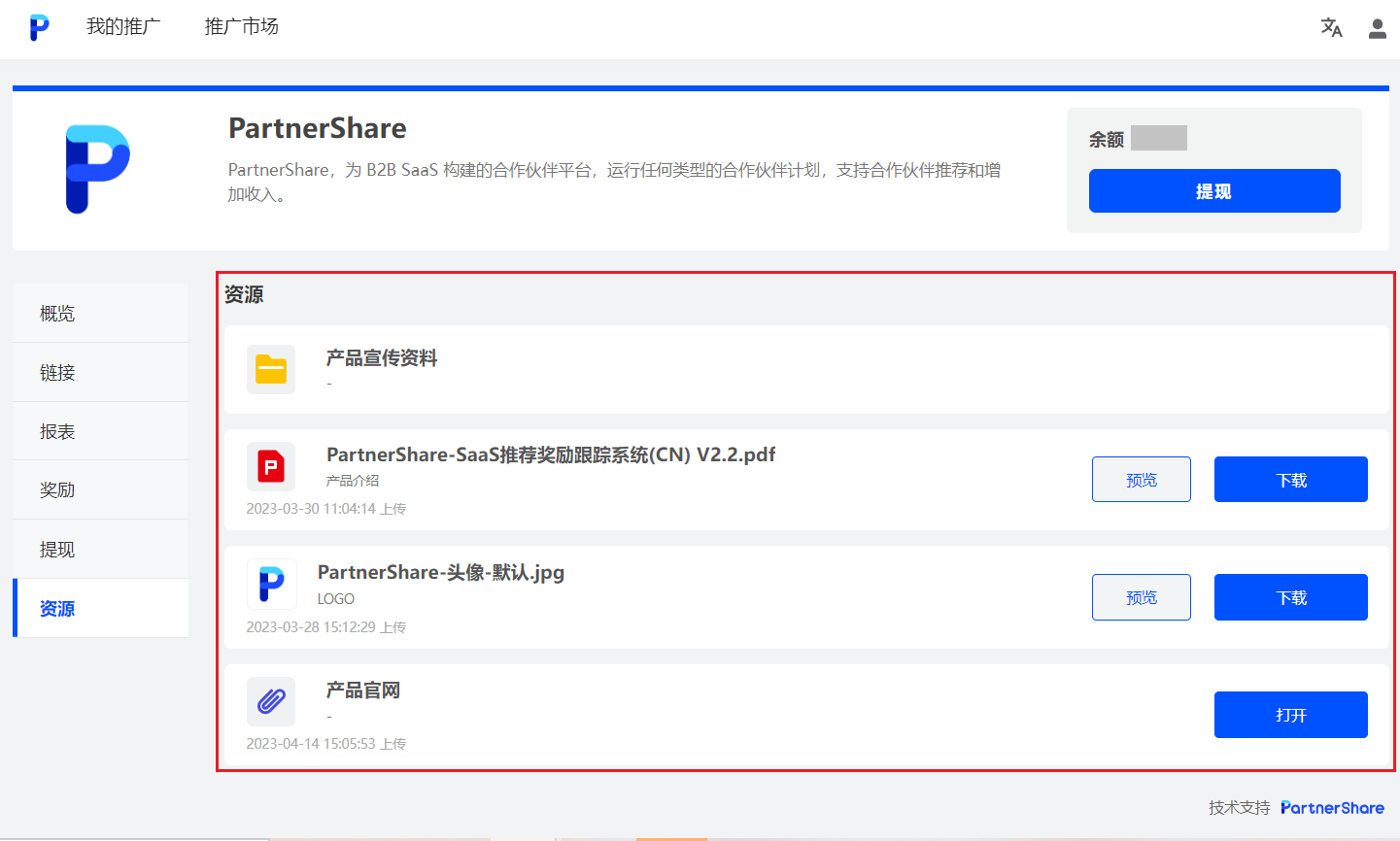Screen dimensions: 1400x841
Task: Click the 余额 label in the balance card
Action: point(1107,140)
